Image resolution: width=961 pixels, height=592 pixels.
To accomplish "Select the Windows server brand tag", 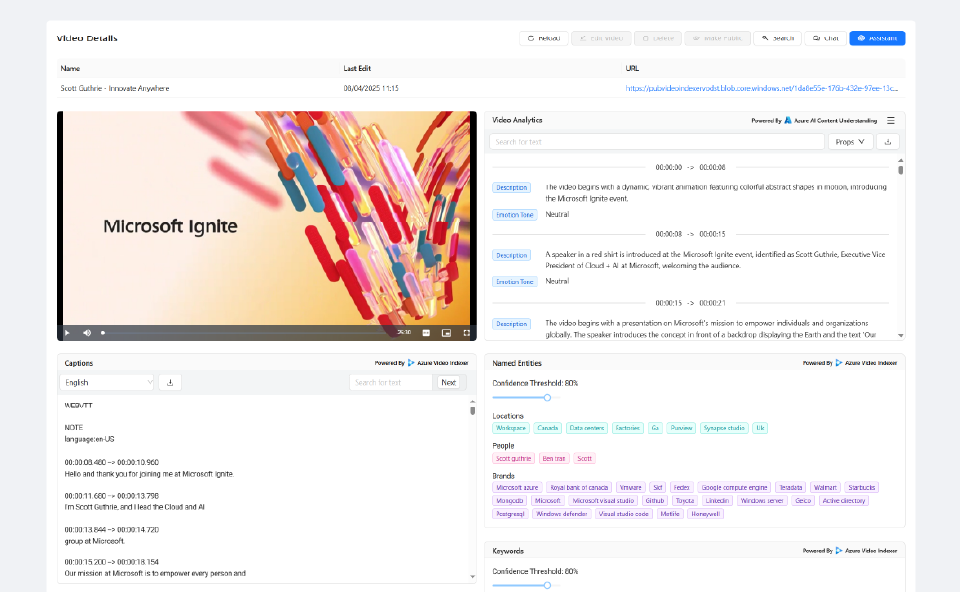I will pos(762,501).
